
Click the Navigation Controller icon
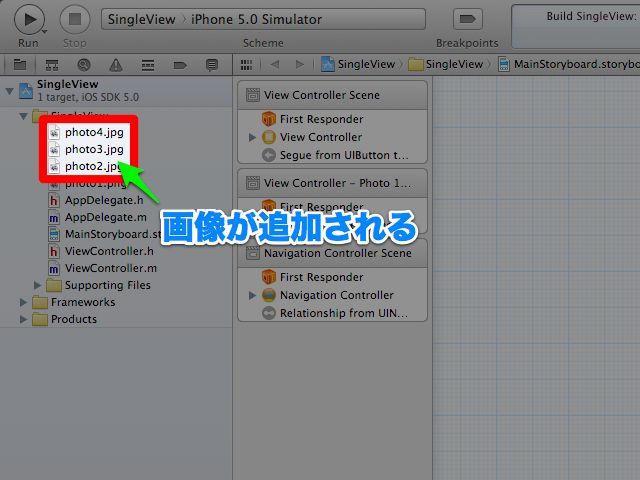click(268, 295)
